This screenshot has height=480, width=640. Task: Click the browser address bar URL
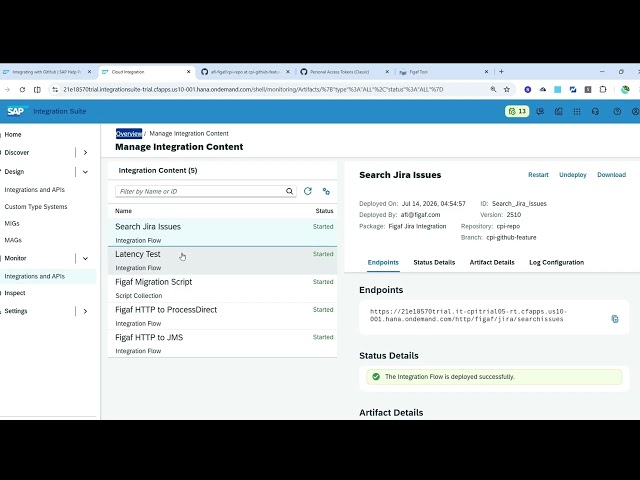click(x=253, y=89)
